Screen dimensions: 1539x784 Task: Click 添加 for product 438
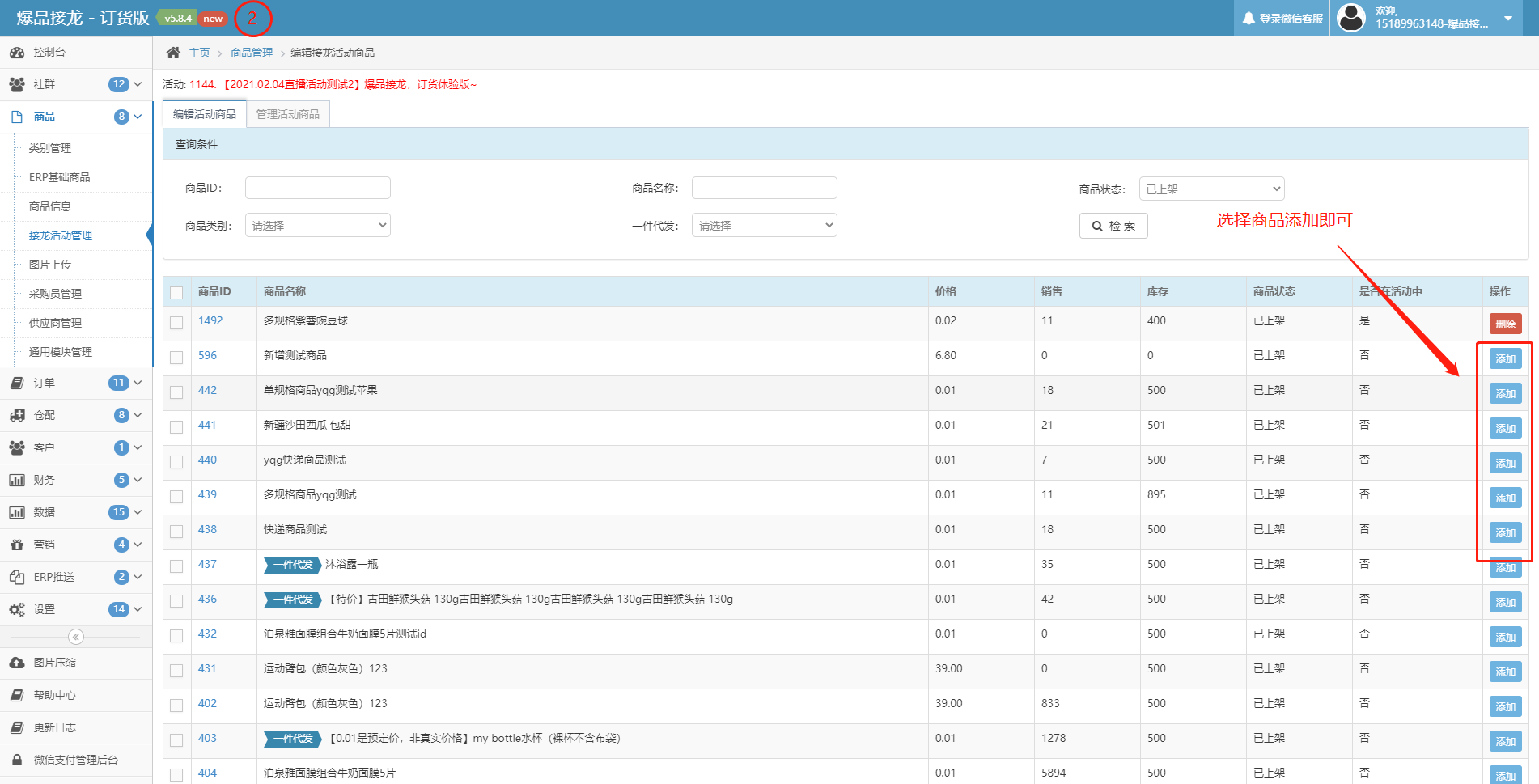coord(1506,532)
